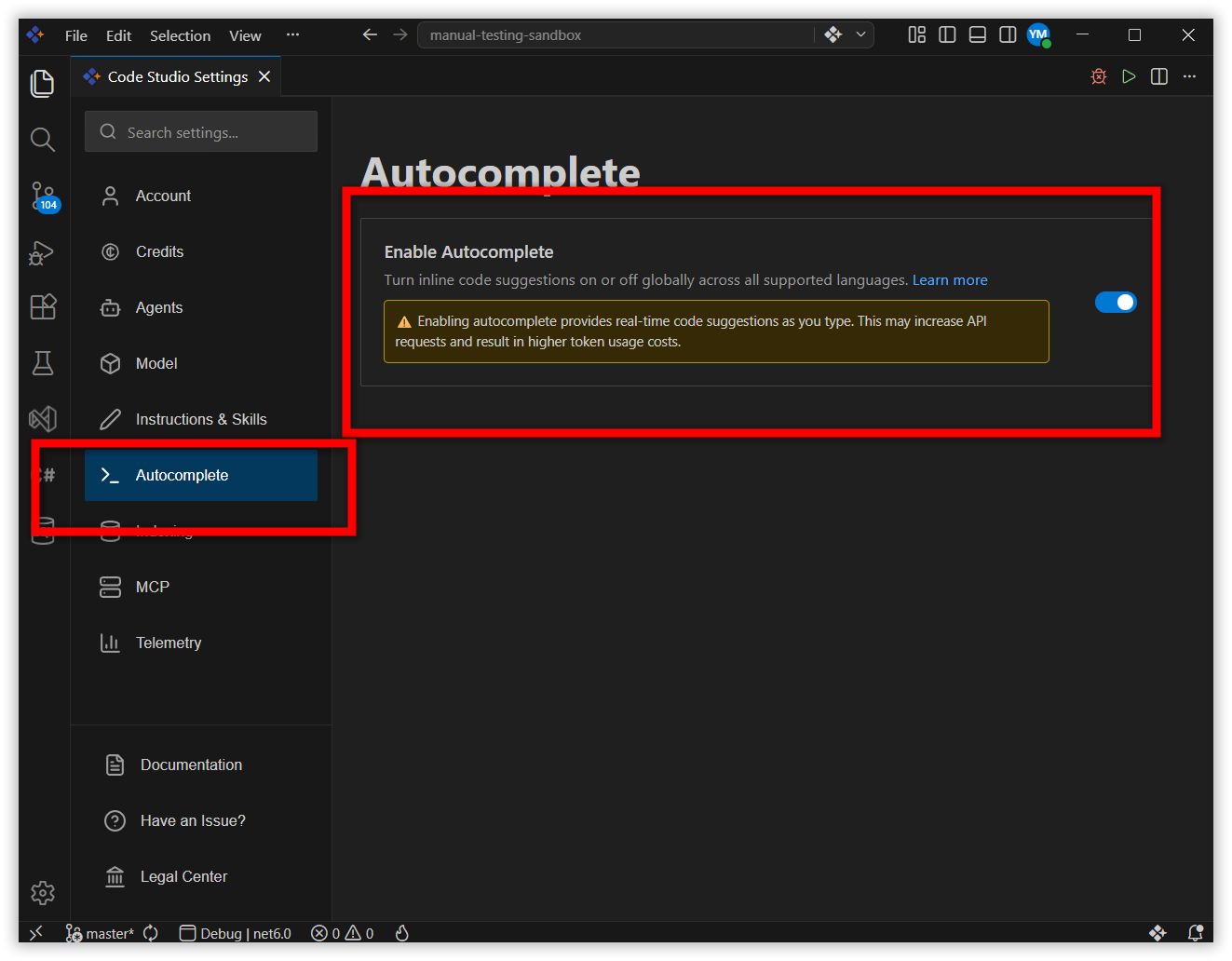The height and width of the screenshot is (961, 1232).
Task: Open the Search view in activity bar
Action: point(43,140)
